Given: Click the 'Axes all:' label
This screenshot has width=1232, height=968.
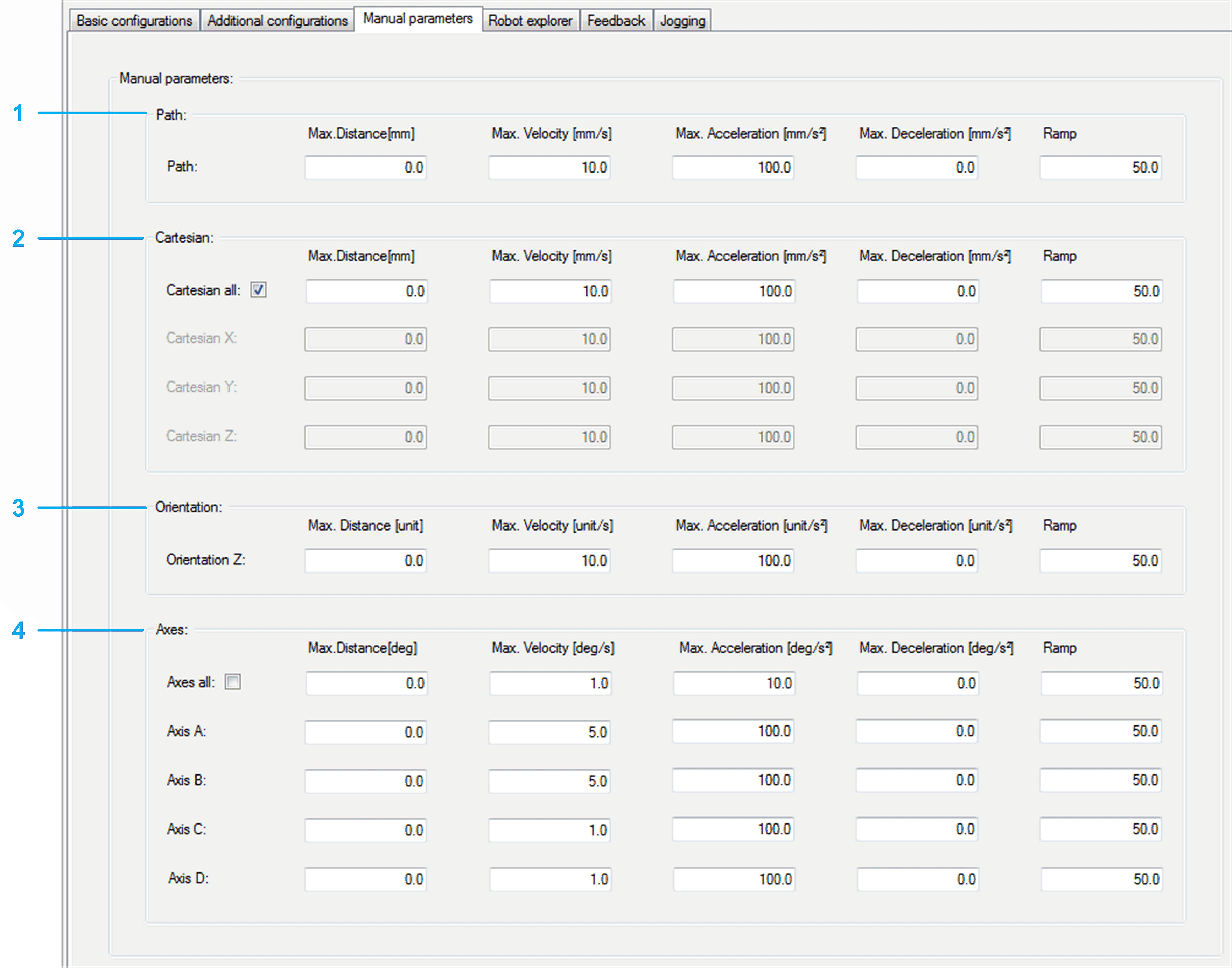Looking at the screenshot, I should (190, 682).
